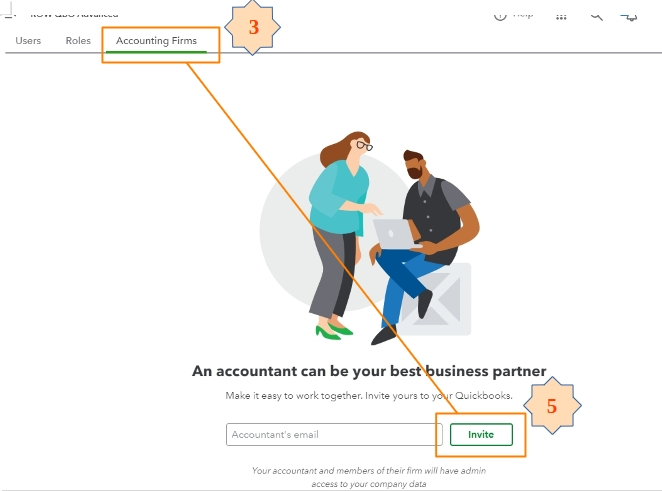Click the green Invite button

click(481, 434)
